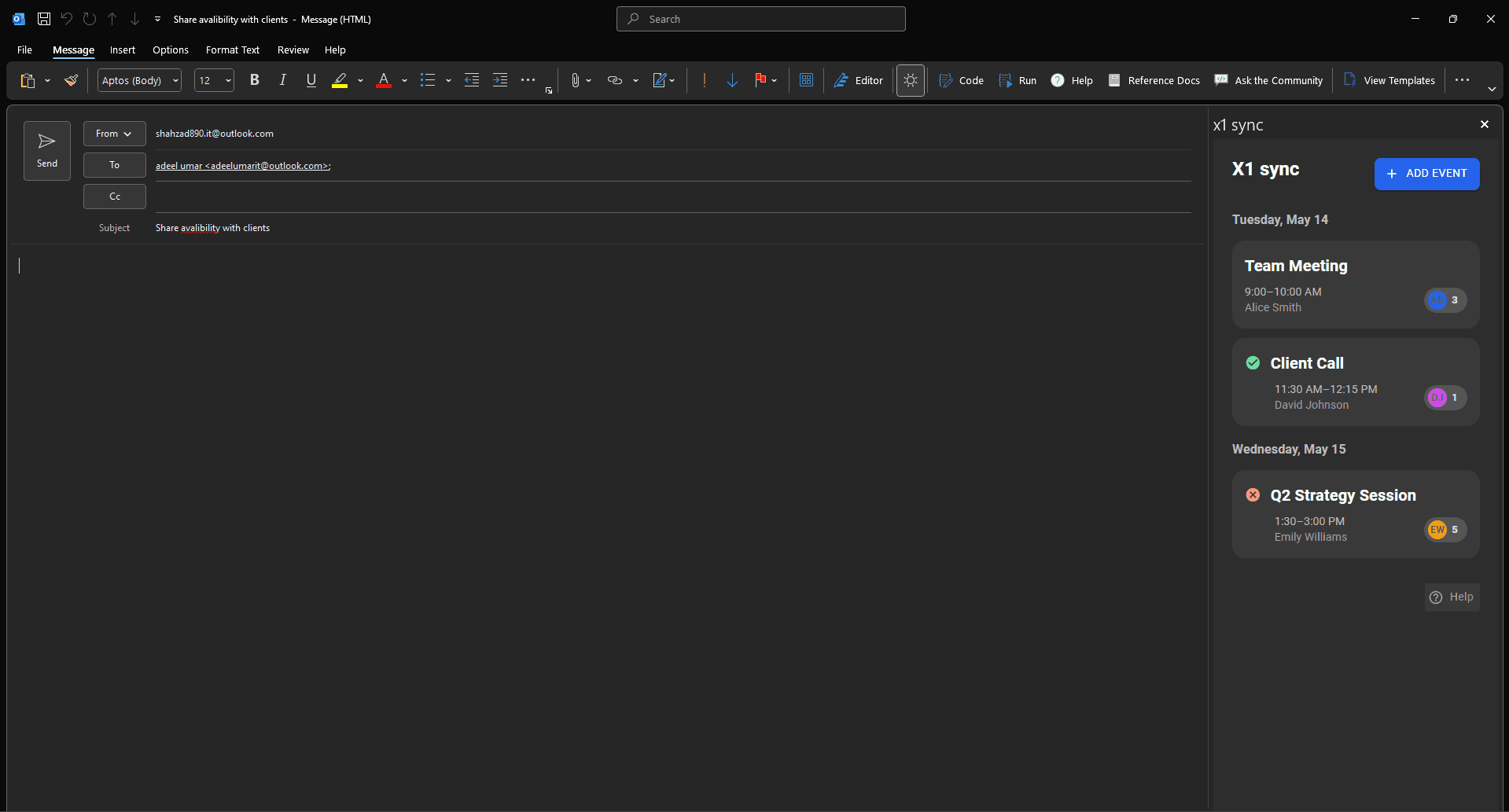1509x812 pixels.
Task: Increase paragraph indent
Action: coord(500,80)
